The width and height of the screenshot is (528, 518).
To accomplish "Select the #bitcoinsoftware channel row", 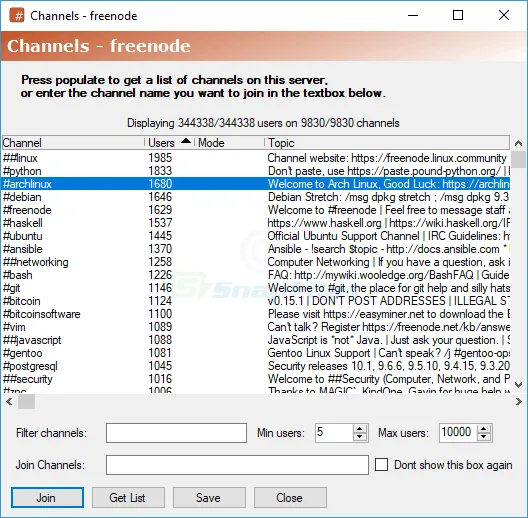I will [256, 314].
